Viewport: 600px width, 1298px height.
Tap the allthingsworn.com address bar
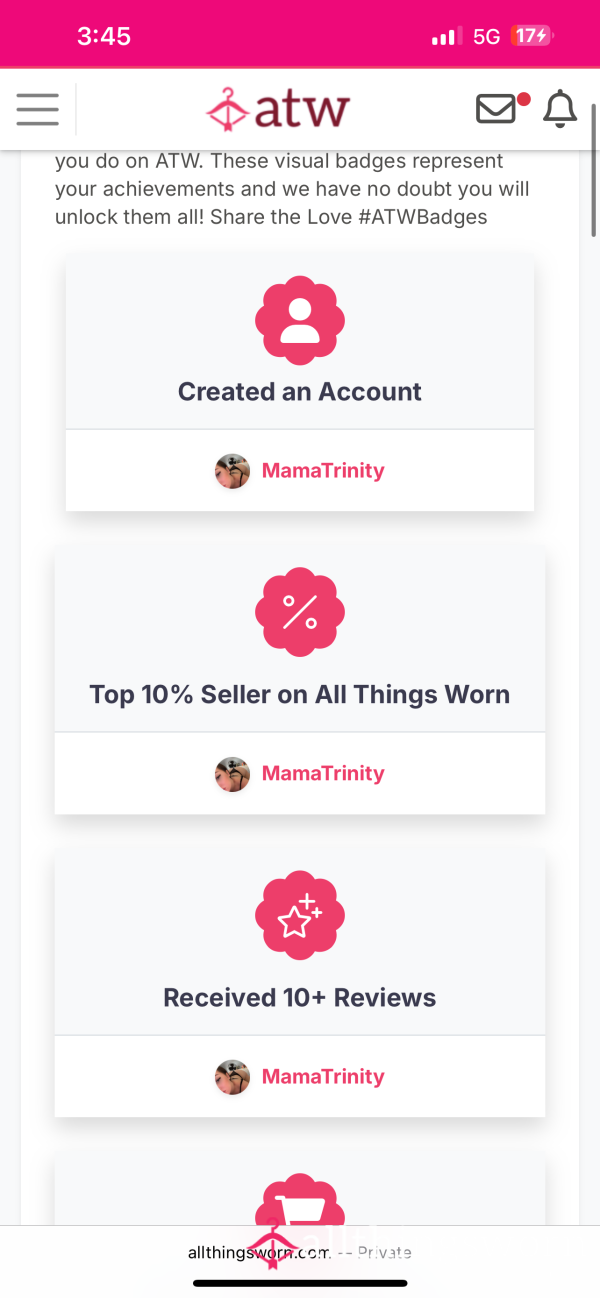coord(300,1252)
